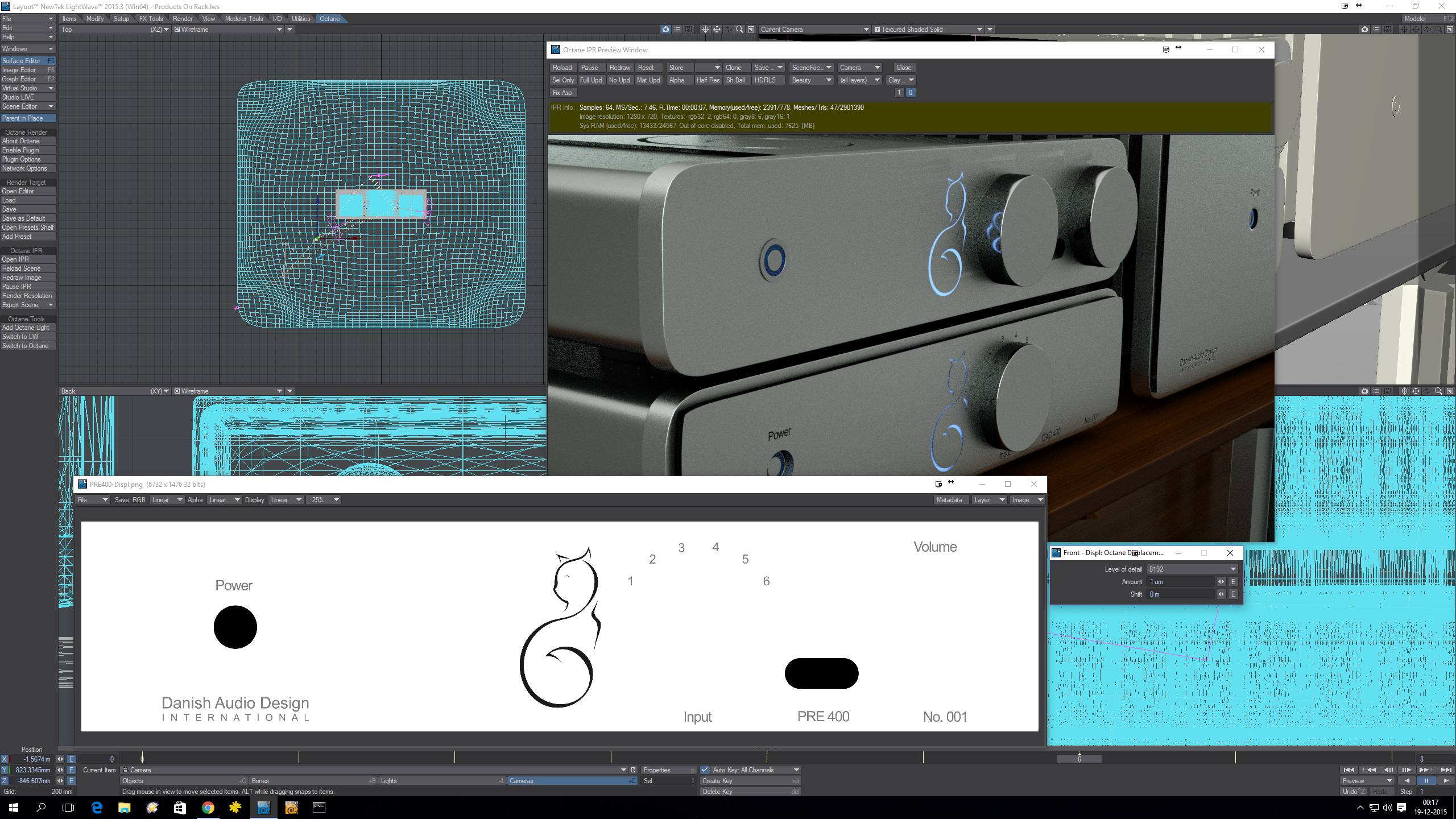
Task: Open the Render menu tab
Action: [x=183, y=19]
